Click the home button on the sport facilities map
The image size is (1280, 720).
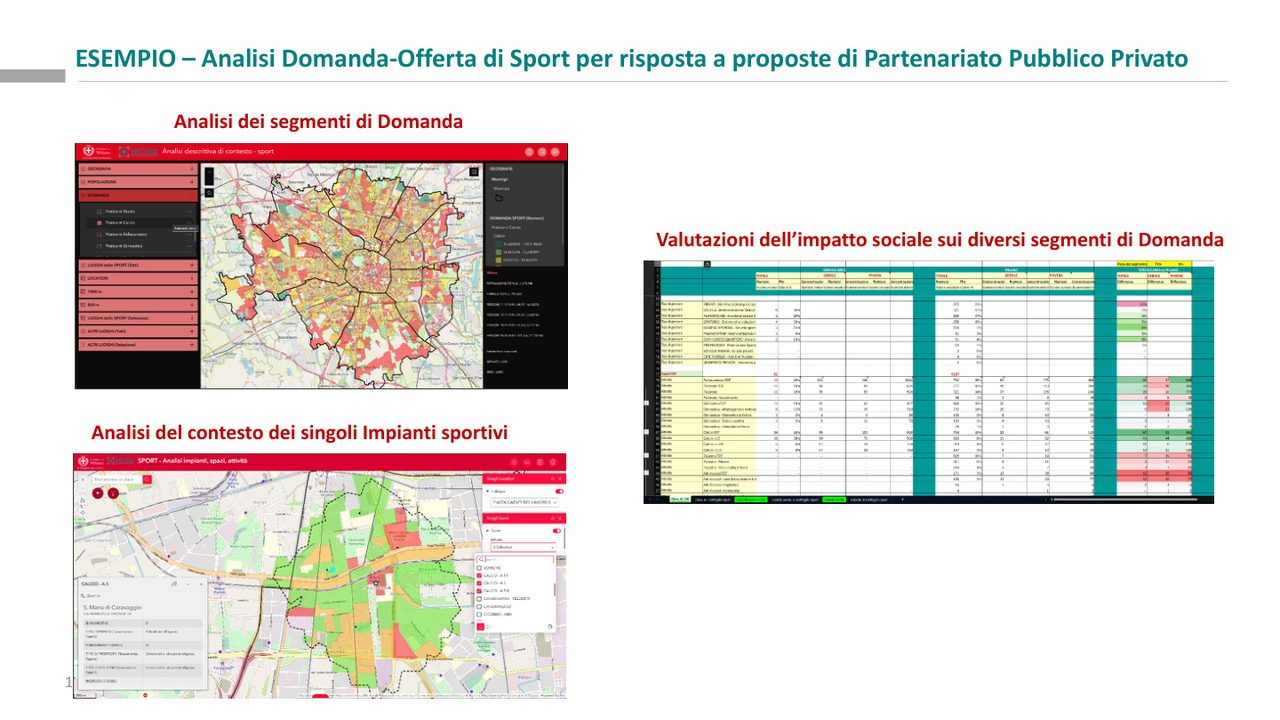pyautogui.click(x=83, y=500)
